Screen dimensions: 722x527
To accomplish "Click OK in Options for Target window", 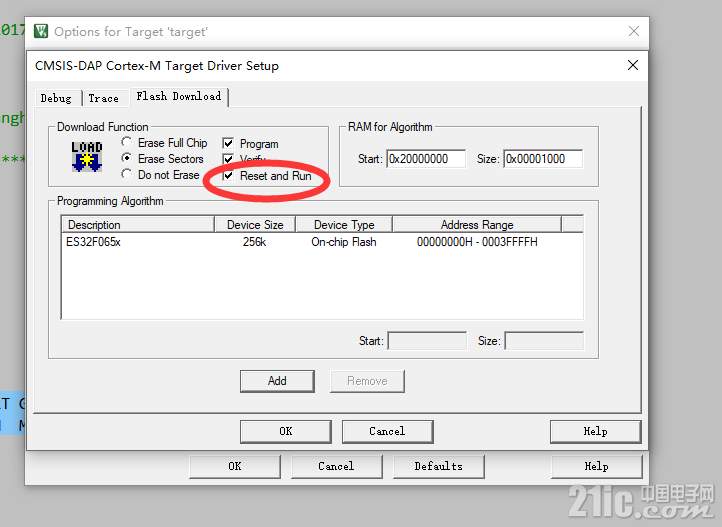I will (235, 466).
